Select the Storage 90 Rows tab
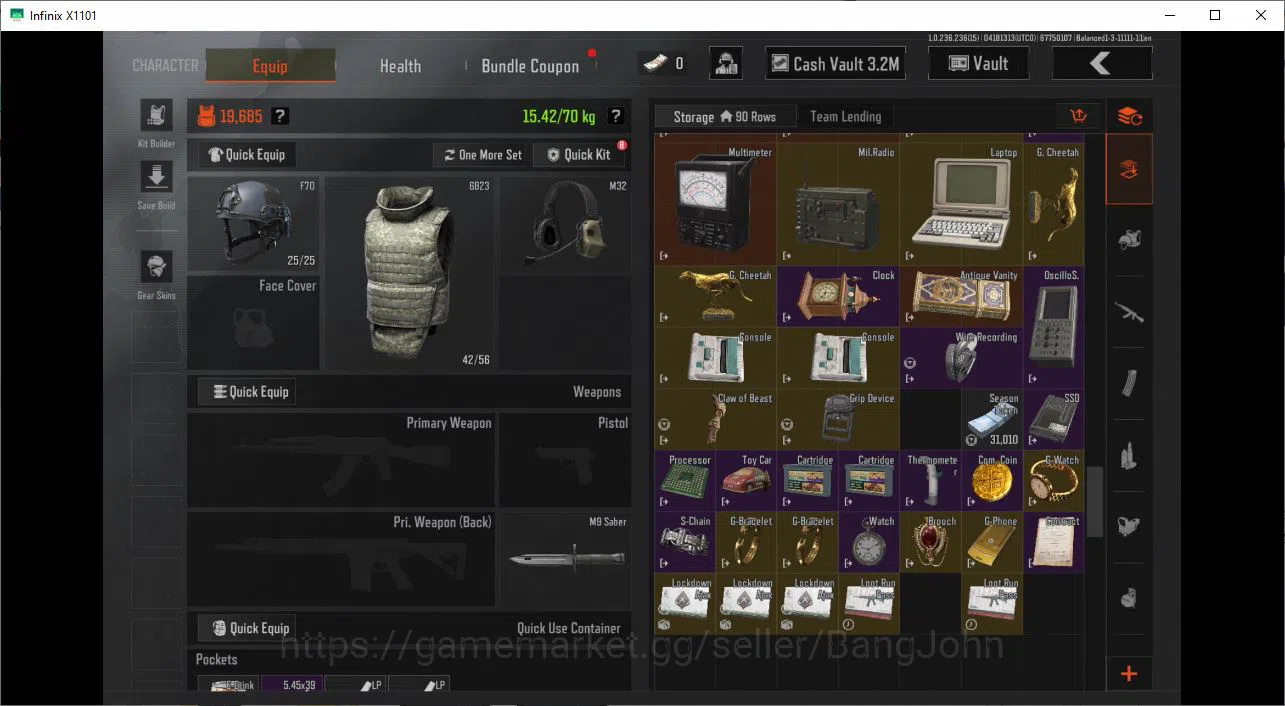Screen dimensions: 1285x706 (725, 116)
